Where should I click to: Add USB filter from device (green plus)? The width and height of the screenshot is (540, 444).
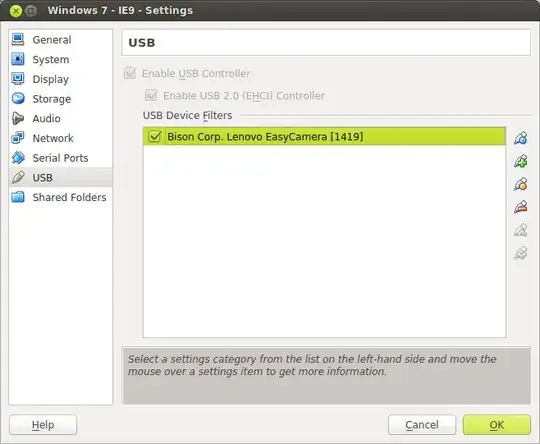click(520, 161)
